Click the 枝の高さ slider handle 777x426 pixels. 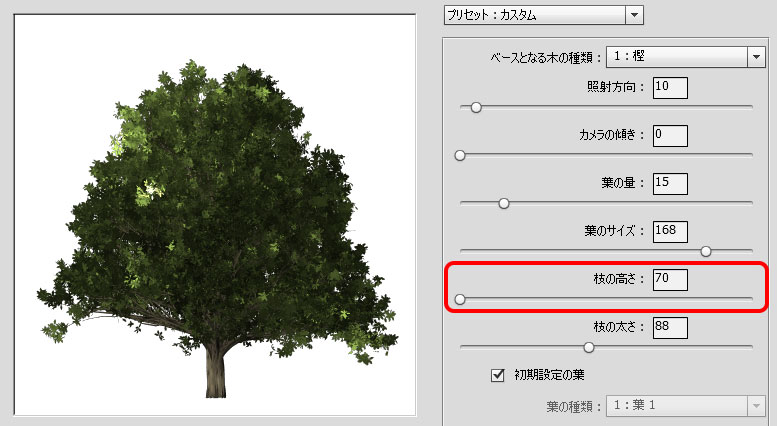click(x=460, y=299)
